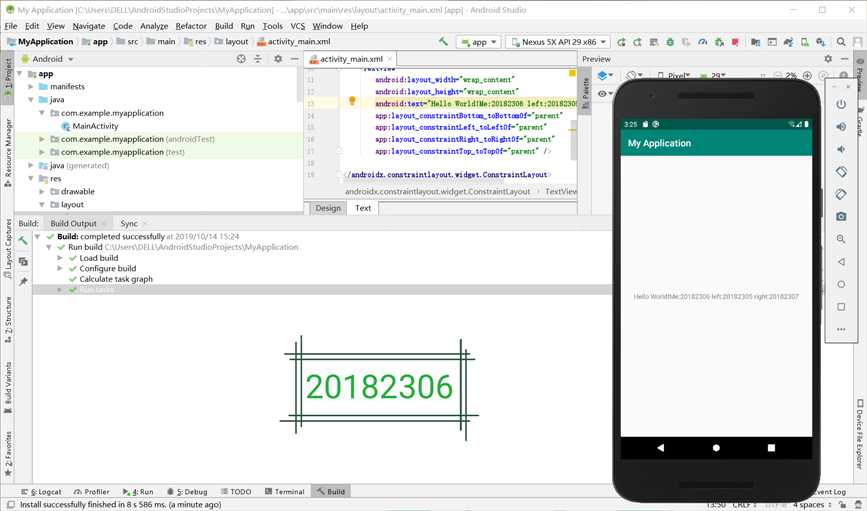This screenshot has width=867, height=511.
Task: Collapse the java folder in project tree
Action: pyautogui.click(x=31, y=100)
